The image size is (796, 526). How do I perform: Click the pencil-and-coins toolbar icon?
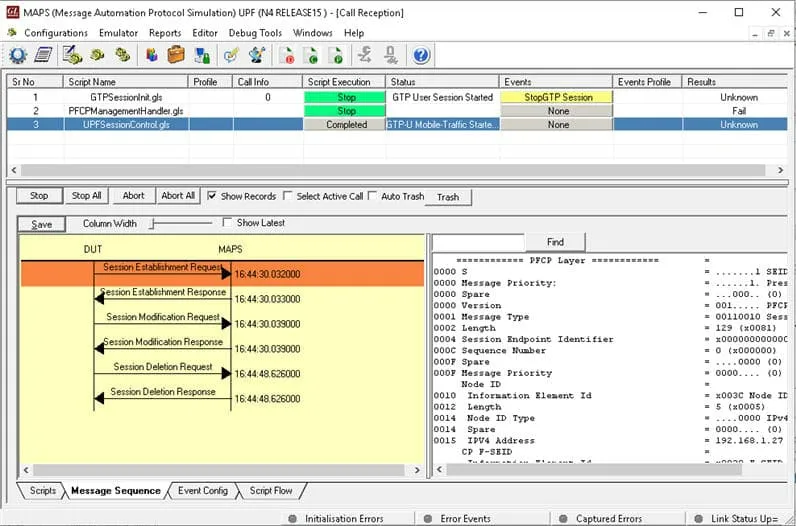73,55
